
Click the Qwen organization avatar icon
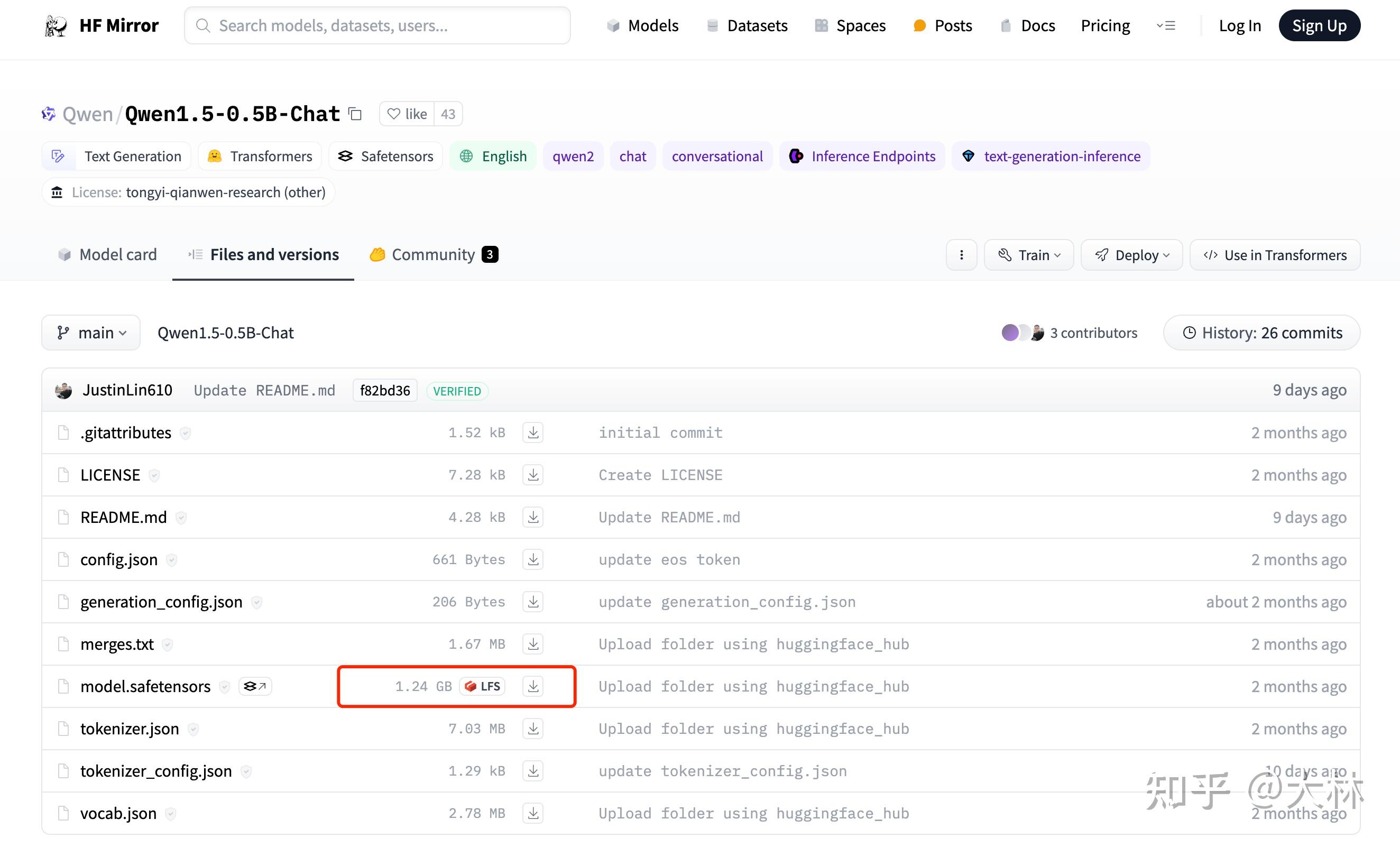pos(49,114)
